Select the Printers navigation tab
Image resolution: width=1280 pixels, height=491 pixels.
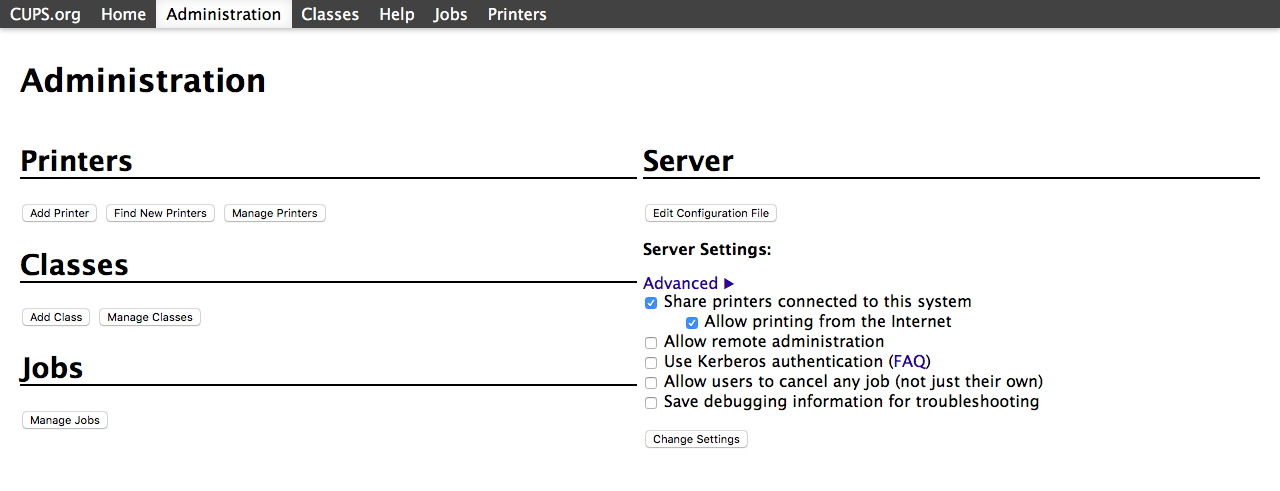[517, 14]
